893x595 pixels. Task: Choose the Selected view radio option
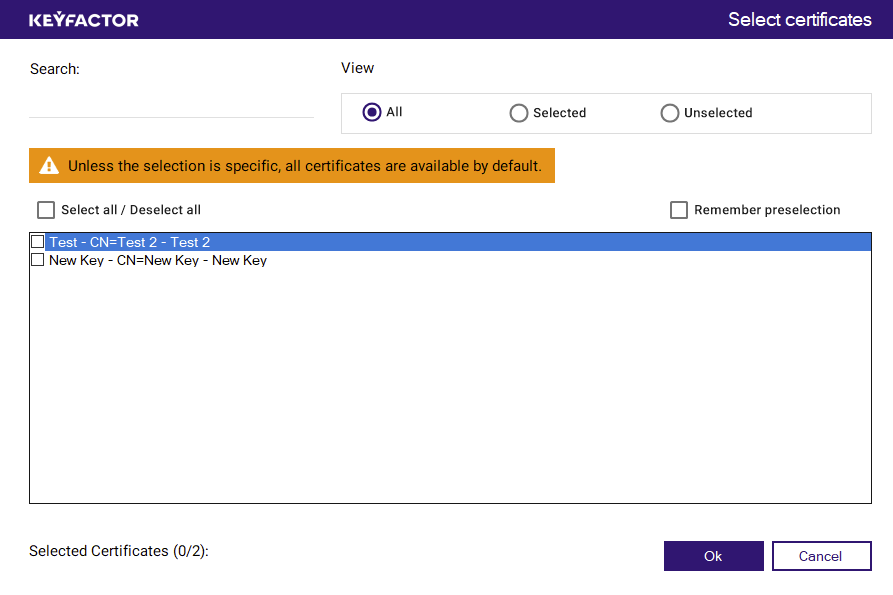[x=519, y=113]
